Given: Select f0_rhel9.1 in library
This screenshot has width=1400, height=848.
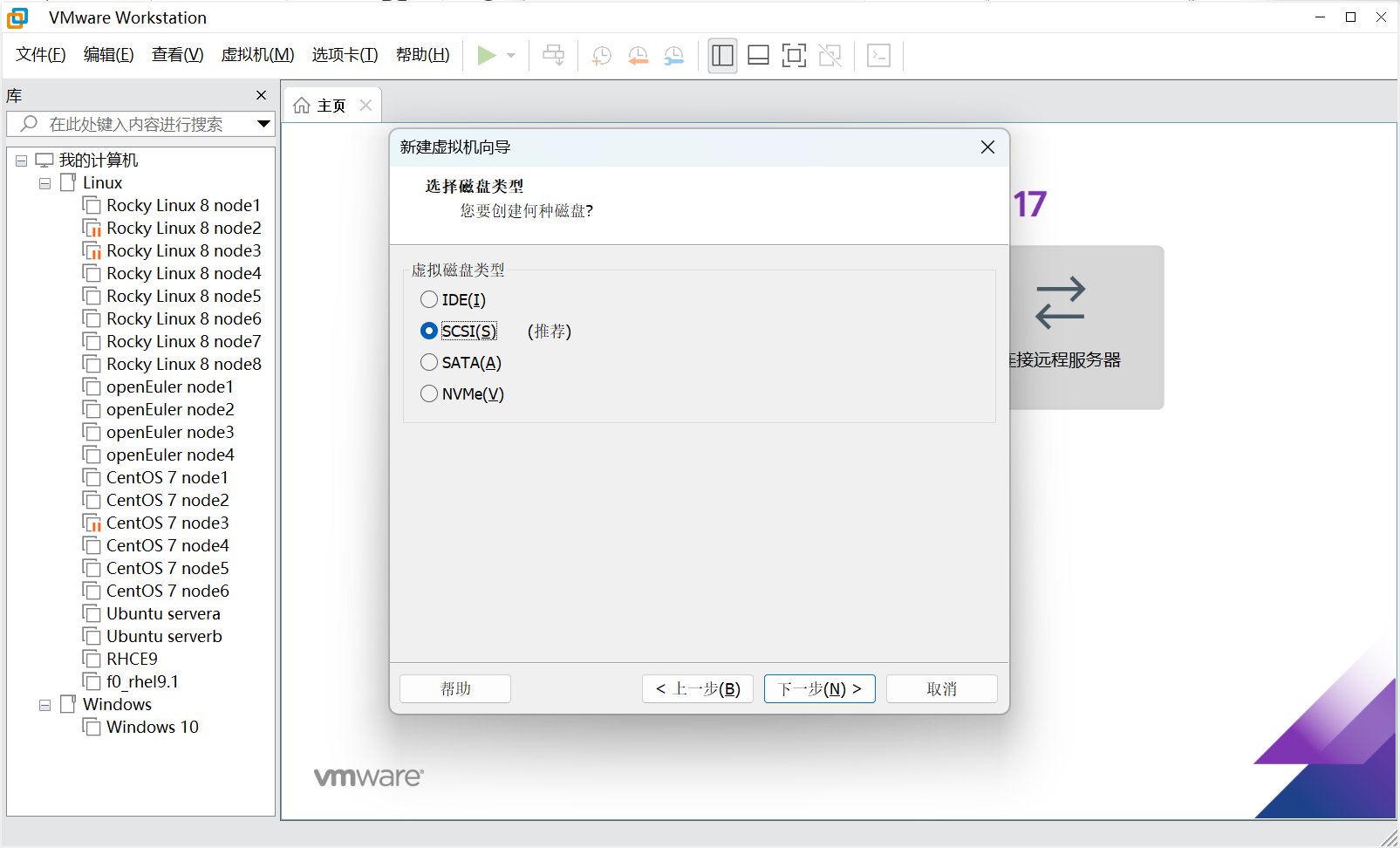Looking at the screenshot, I should tap(142, 681).
